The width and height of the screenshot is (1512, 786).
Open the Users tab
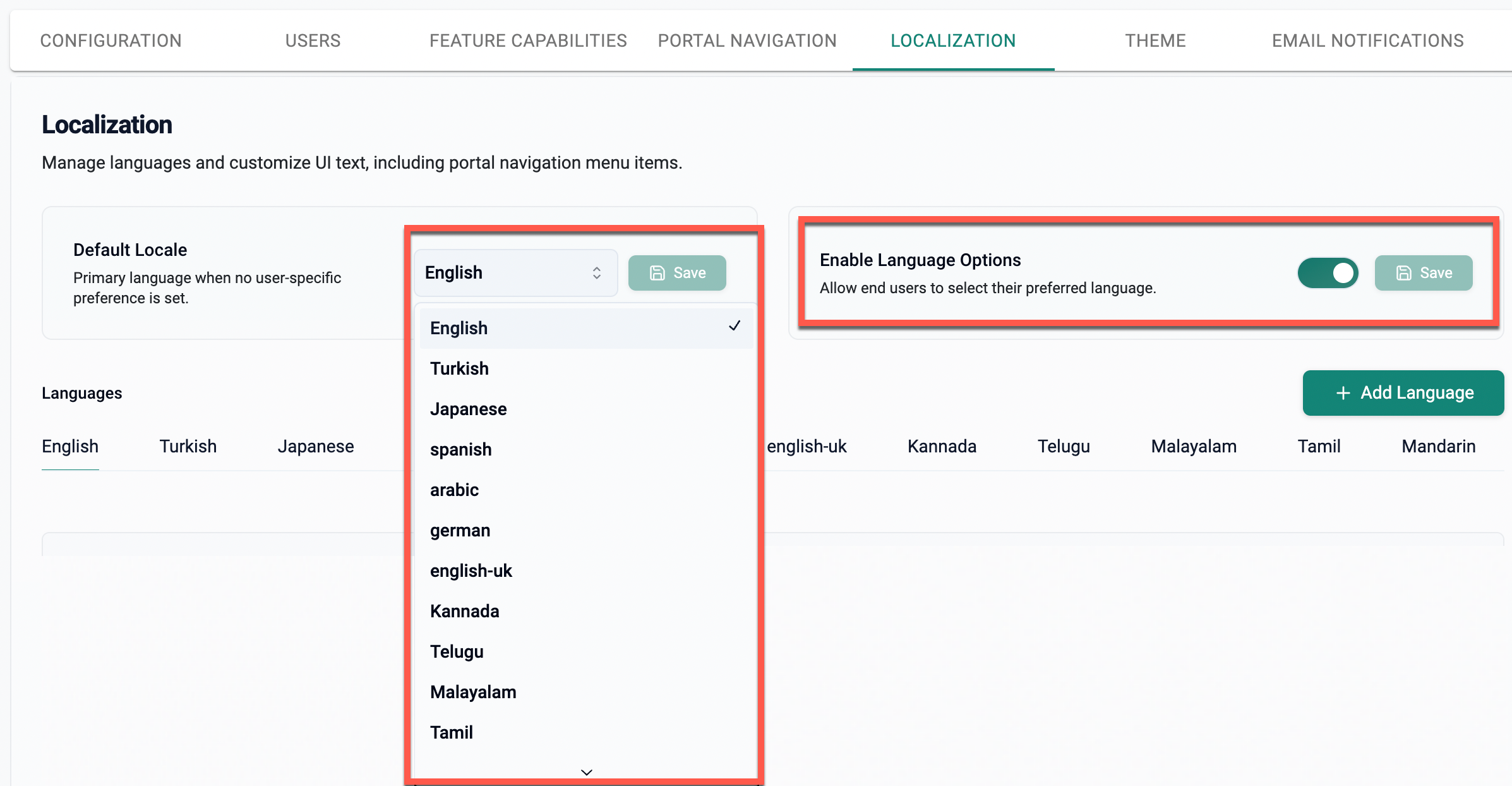pos(313,40)
